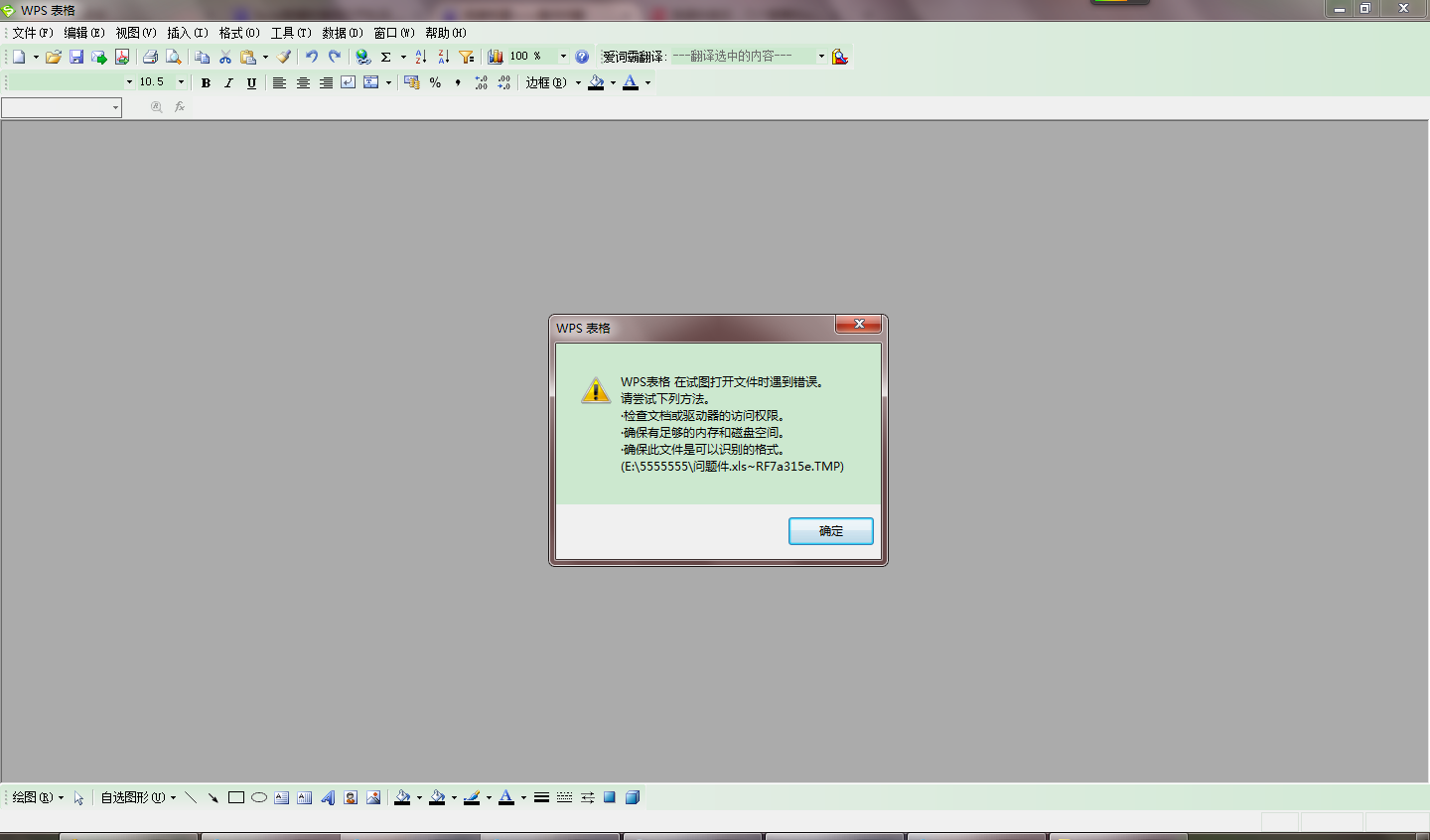Viewport: 1430px width, 840px height.
Task: Save using the floppy disk icon
Action: (76, 57)
